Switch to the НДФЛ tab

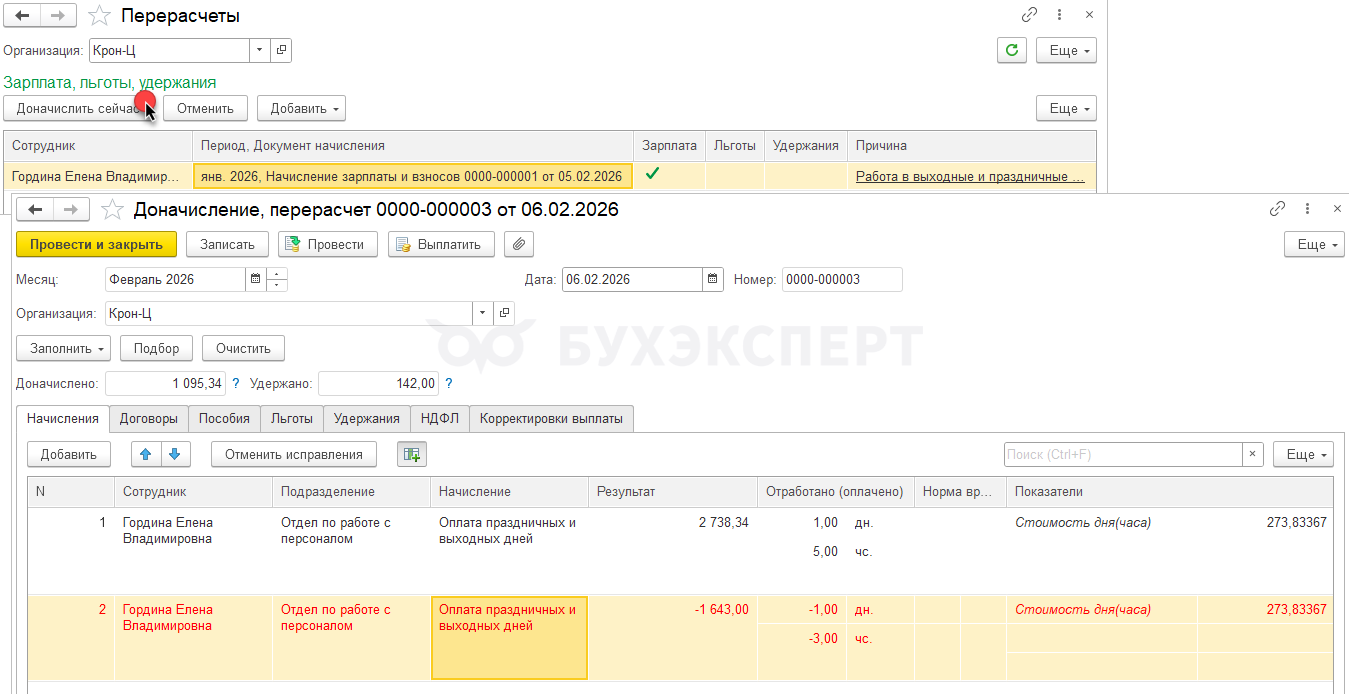coord(439,419)
